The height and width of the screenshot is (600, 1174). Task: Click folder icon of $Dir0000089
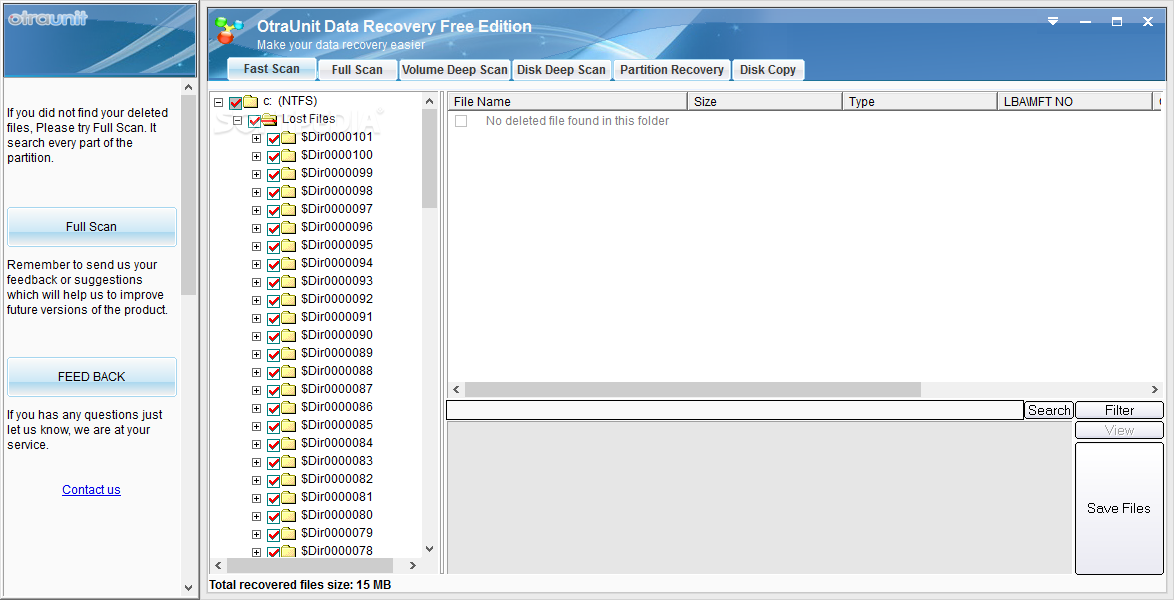click(x=289, y=353)
